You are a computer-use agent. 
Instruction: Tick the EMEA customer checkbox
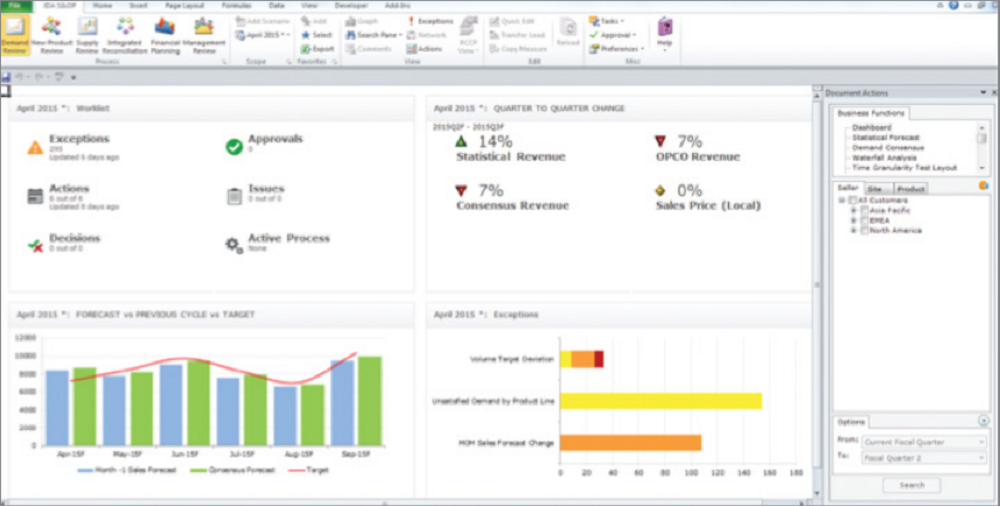point(864,220)
